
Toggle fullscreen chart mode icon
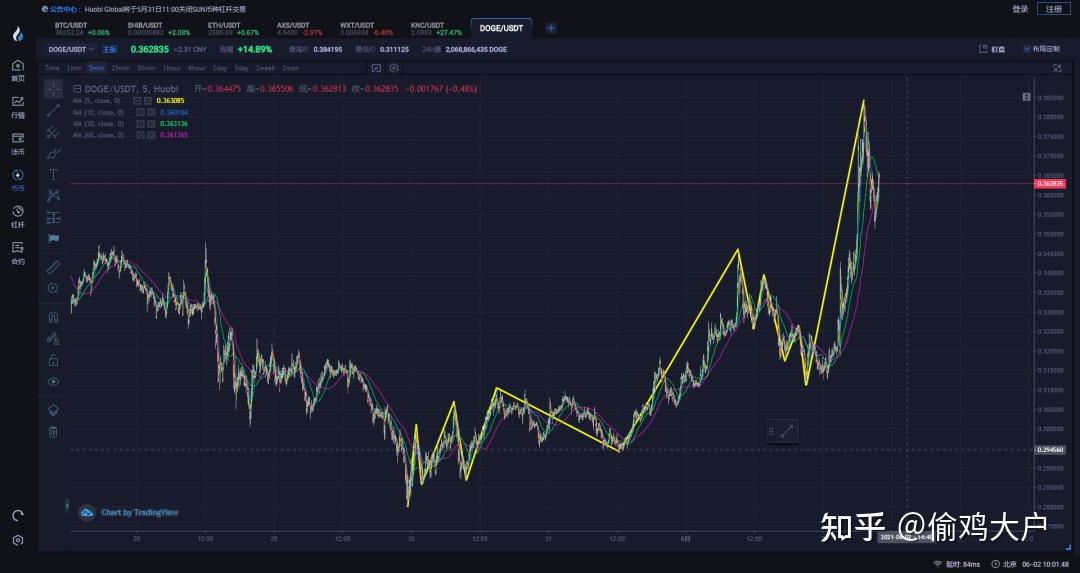(1057, 68)
